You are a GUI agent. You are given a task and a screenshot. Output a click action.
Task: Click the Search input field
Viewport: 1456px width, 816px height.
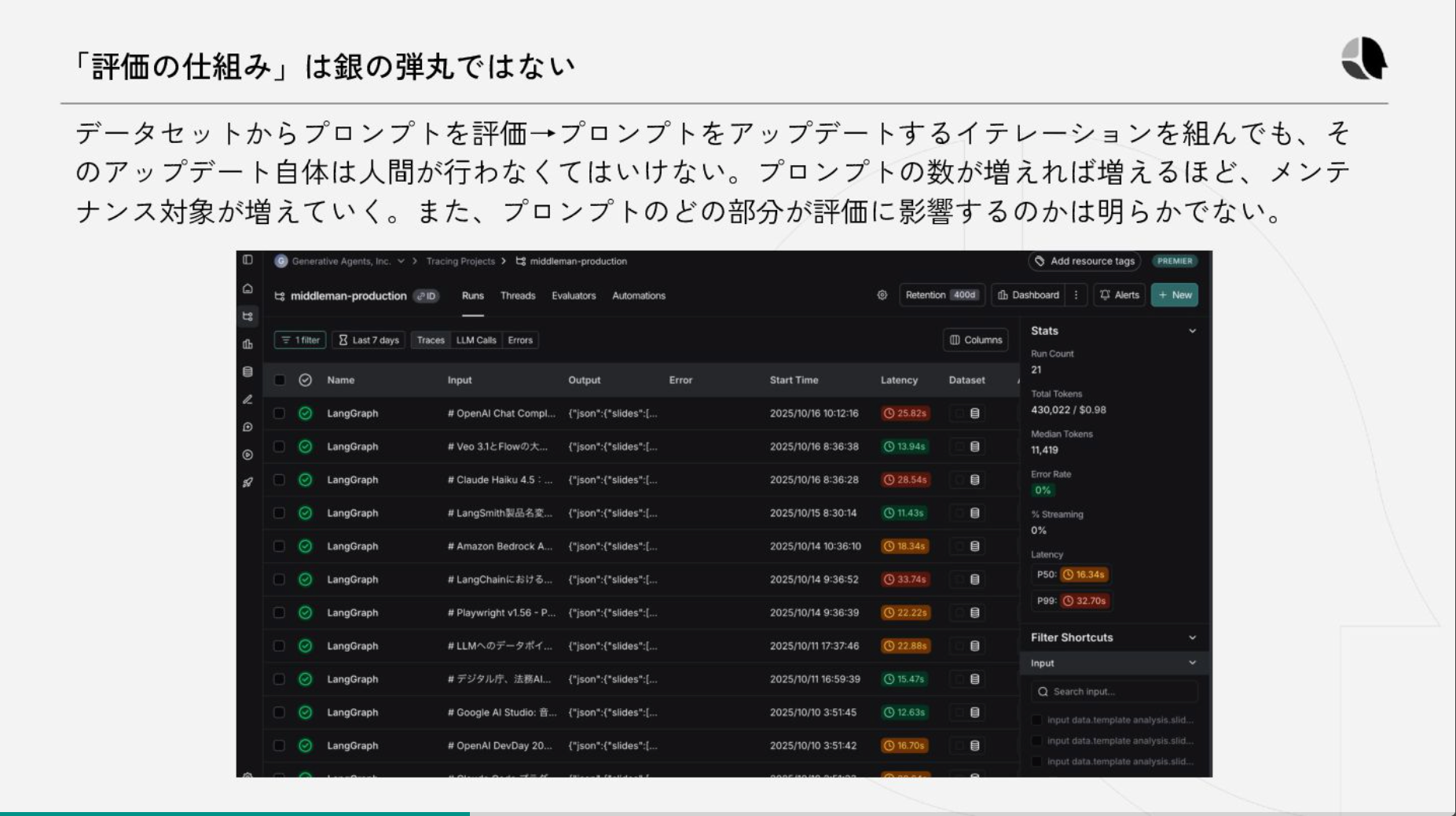point(1114,692)
